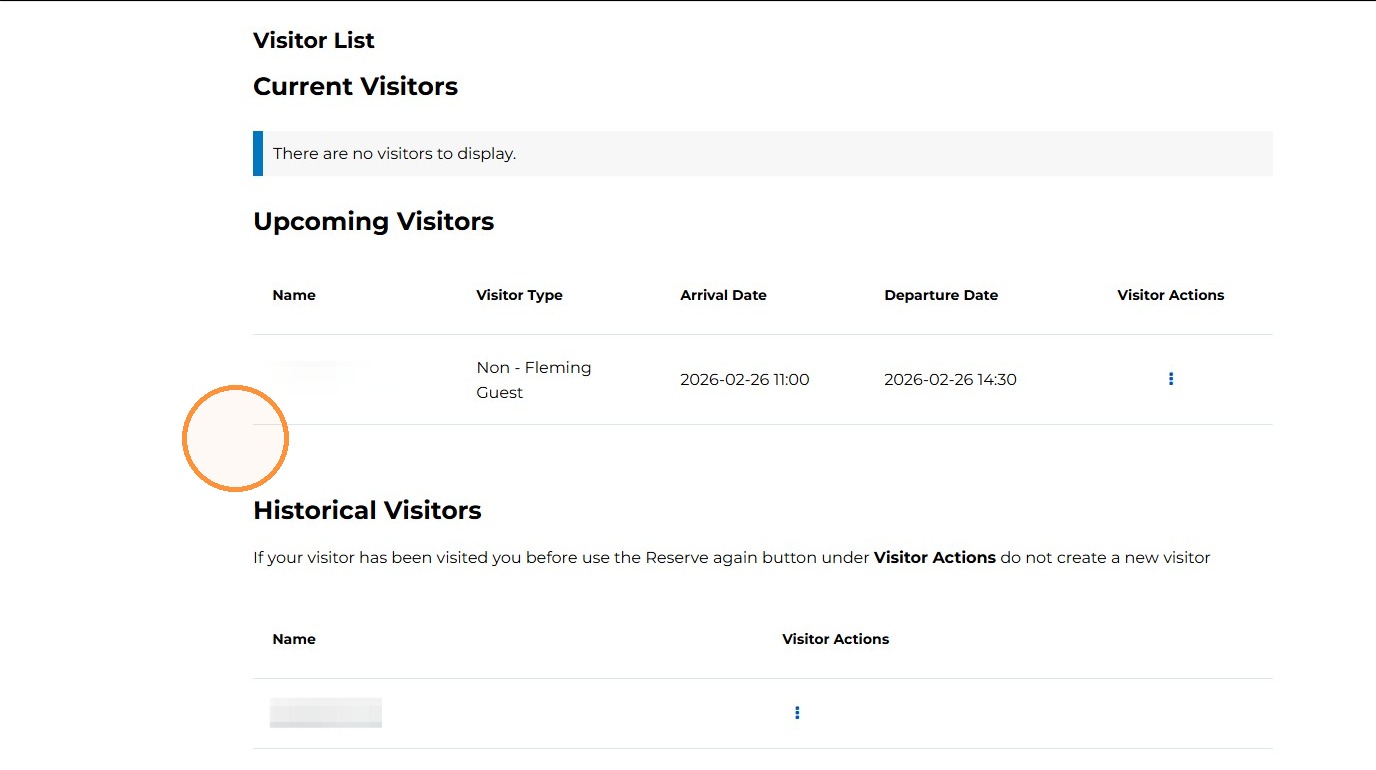Viewport: 1376px width, 770px height.
Task: Select the Arrival Date column header
Action: point(723,295)
